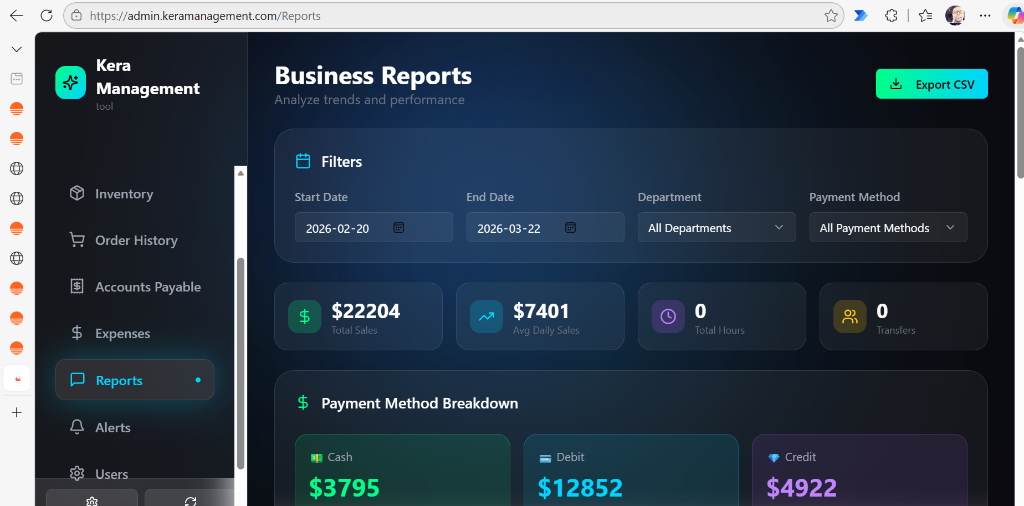This screenshot has width=1024, height=506.
Task: Click the $3795 Cash amount
Action: point(344,487)
